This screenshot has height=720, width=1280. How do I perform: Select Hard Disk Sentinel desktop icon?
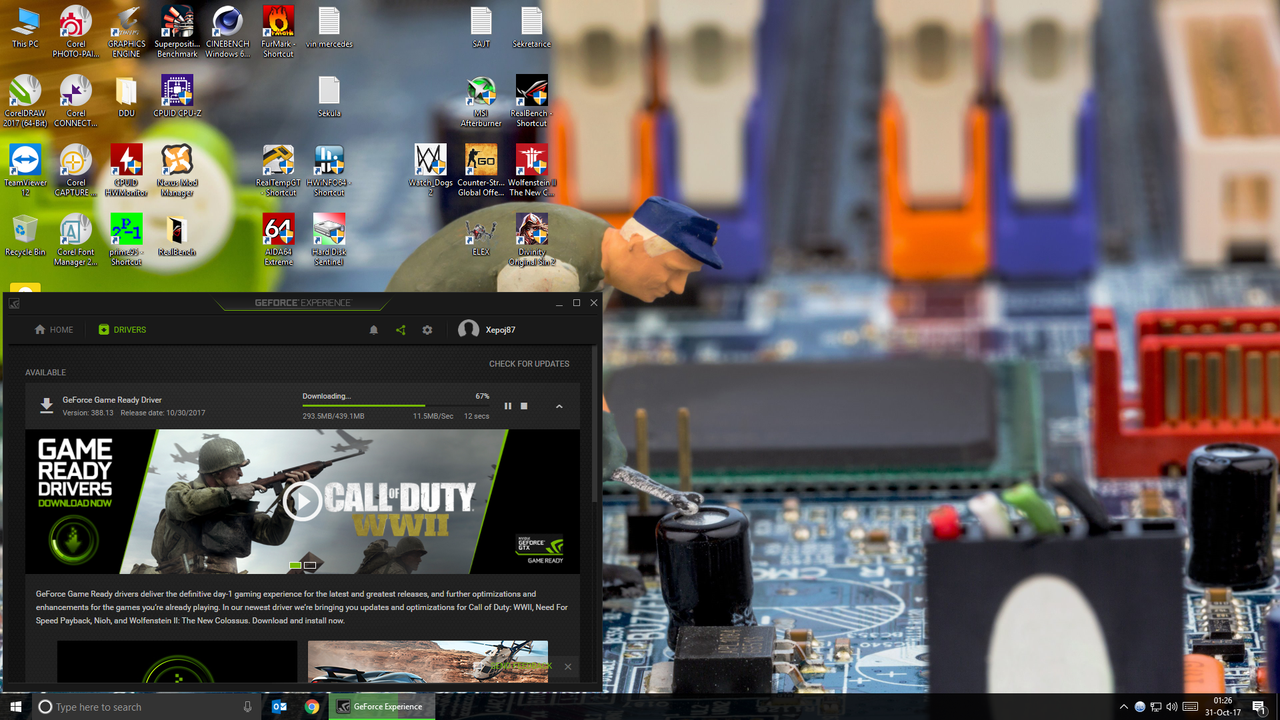(x=329, y=240)
